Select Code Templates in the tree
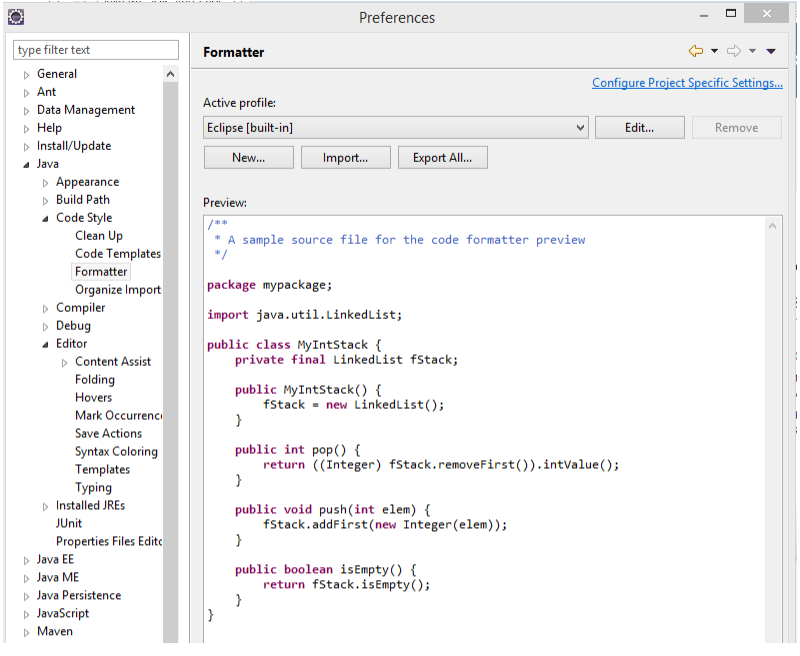 tap(118, 254)
